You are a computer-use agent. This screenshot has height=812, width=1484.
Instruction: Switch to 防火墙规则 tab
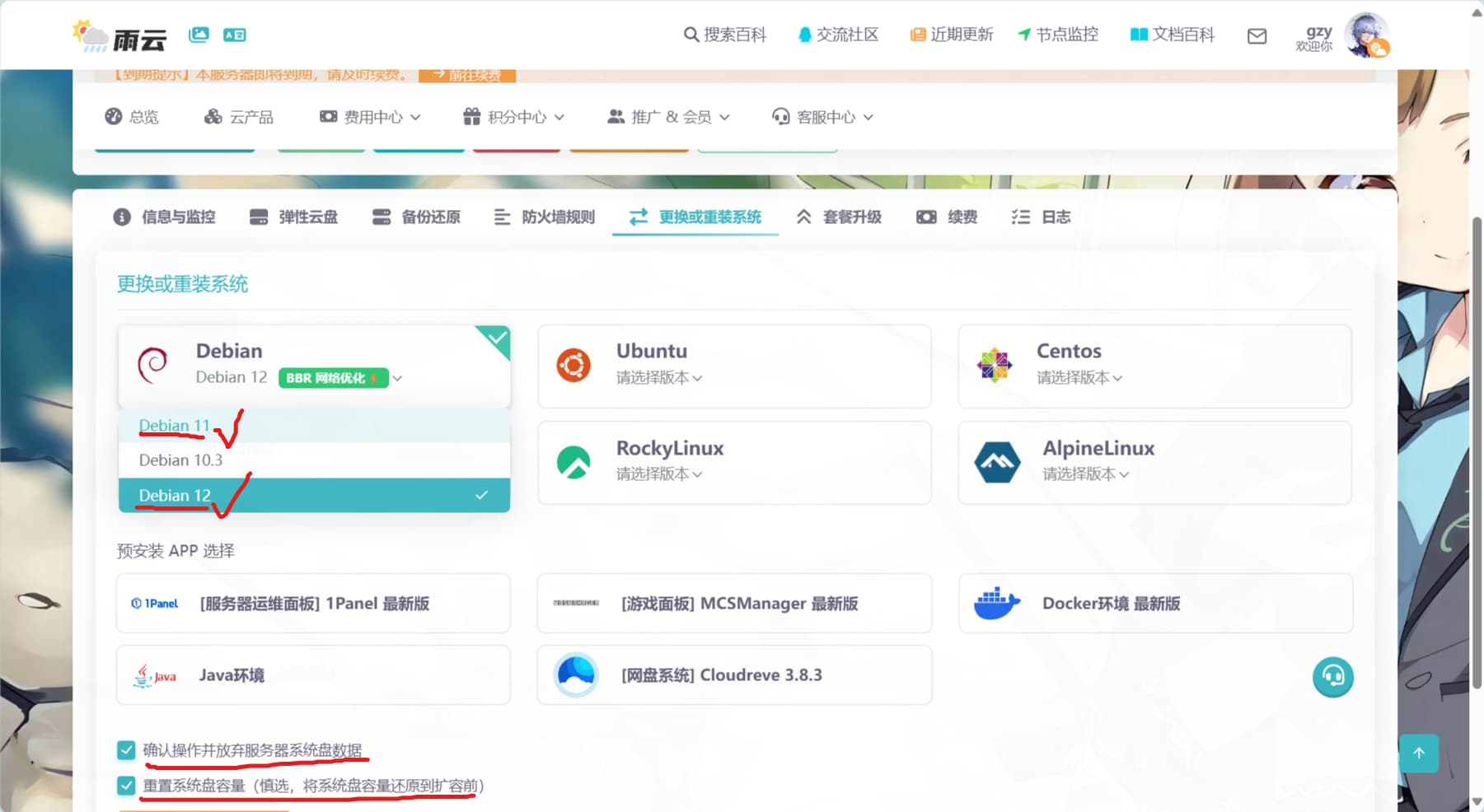point(544,217)
